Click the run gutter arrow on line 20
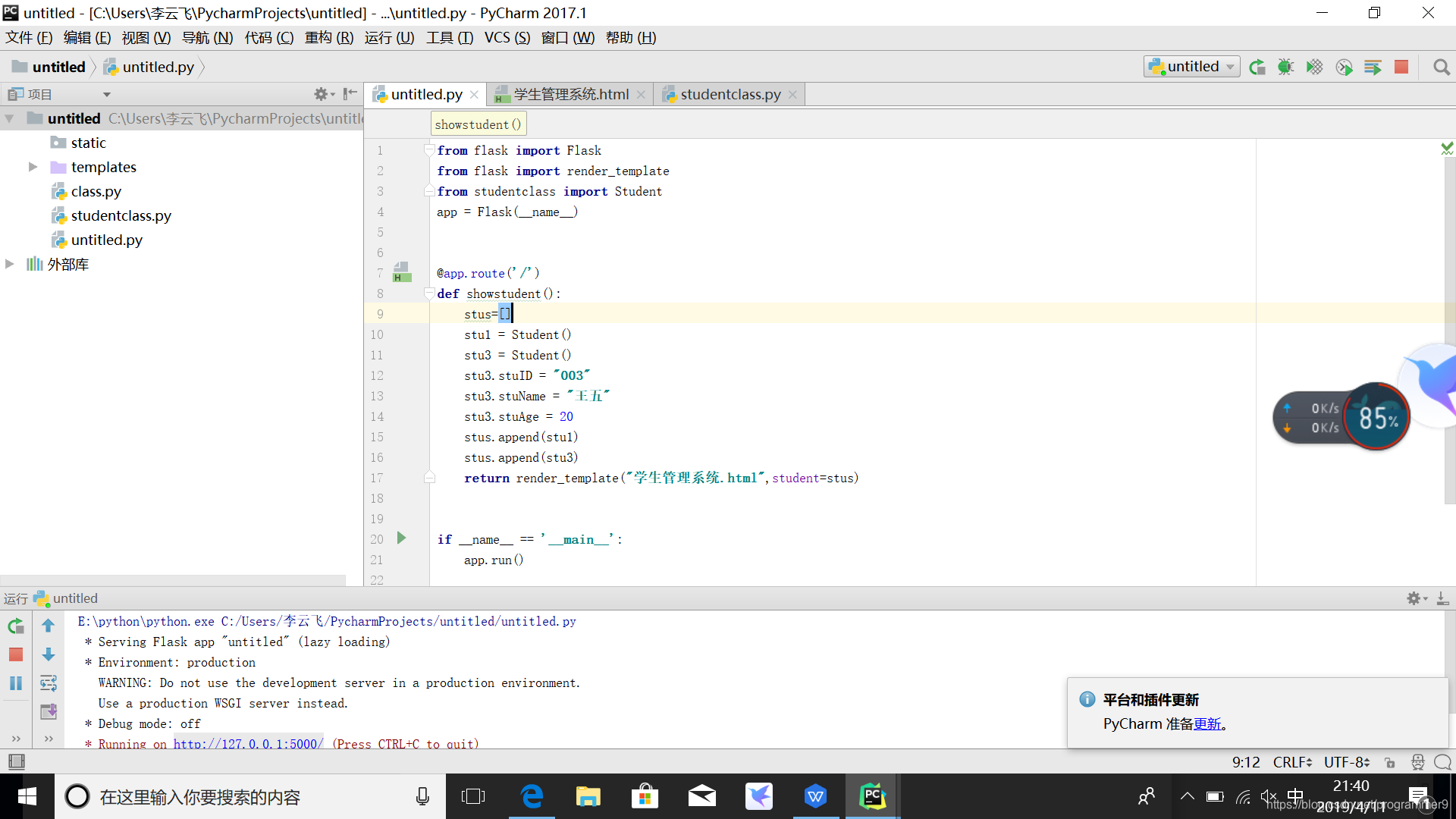 click(402, 538)
